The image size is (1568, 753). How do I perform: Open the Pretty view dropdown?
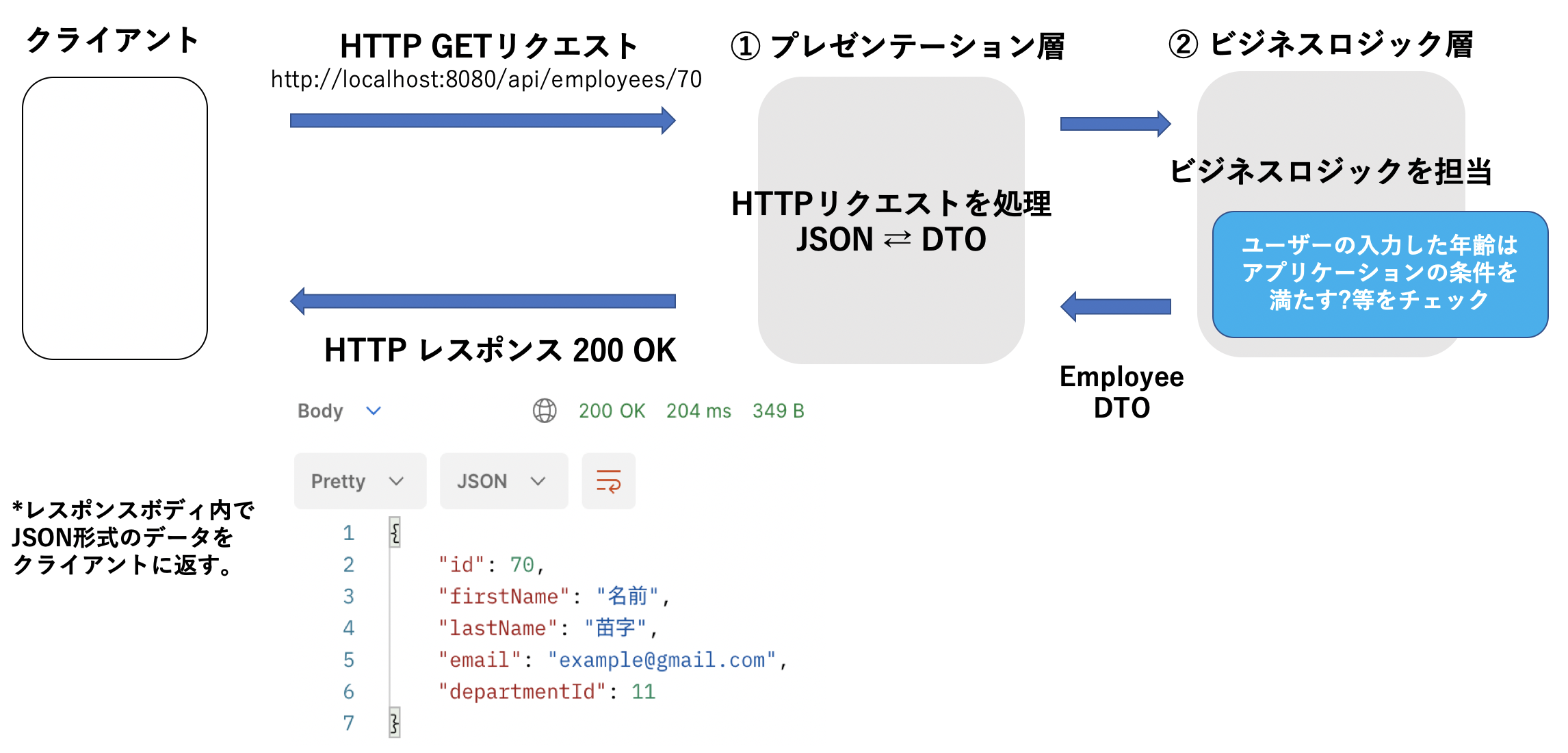359,481
